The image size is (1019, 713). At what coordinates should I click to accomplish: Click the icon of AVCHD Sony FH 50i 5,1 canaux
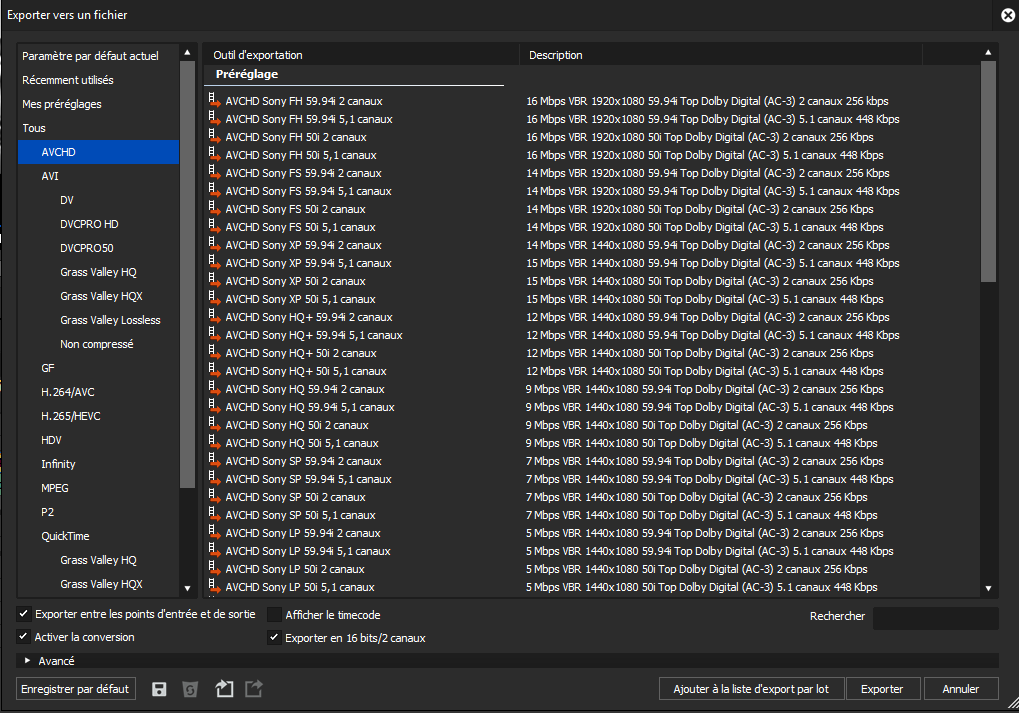click(214, 154)
